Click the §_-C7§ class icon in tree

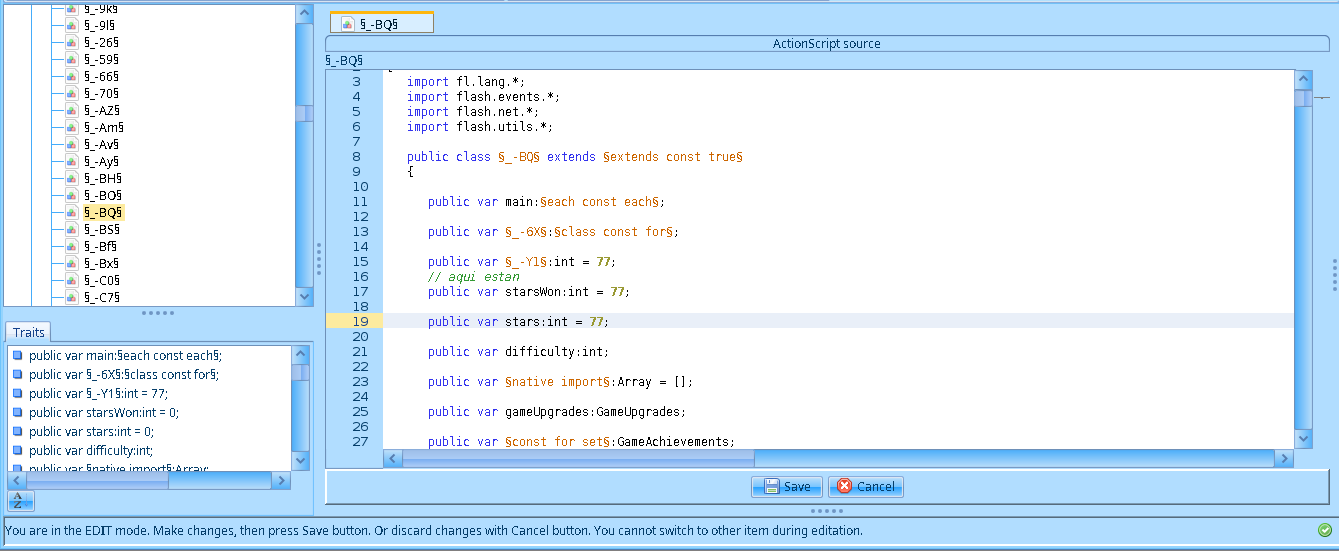72,297
